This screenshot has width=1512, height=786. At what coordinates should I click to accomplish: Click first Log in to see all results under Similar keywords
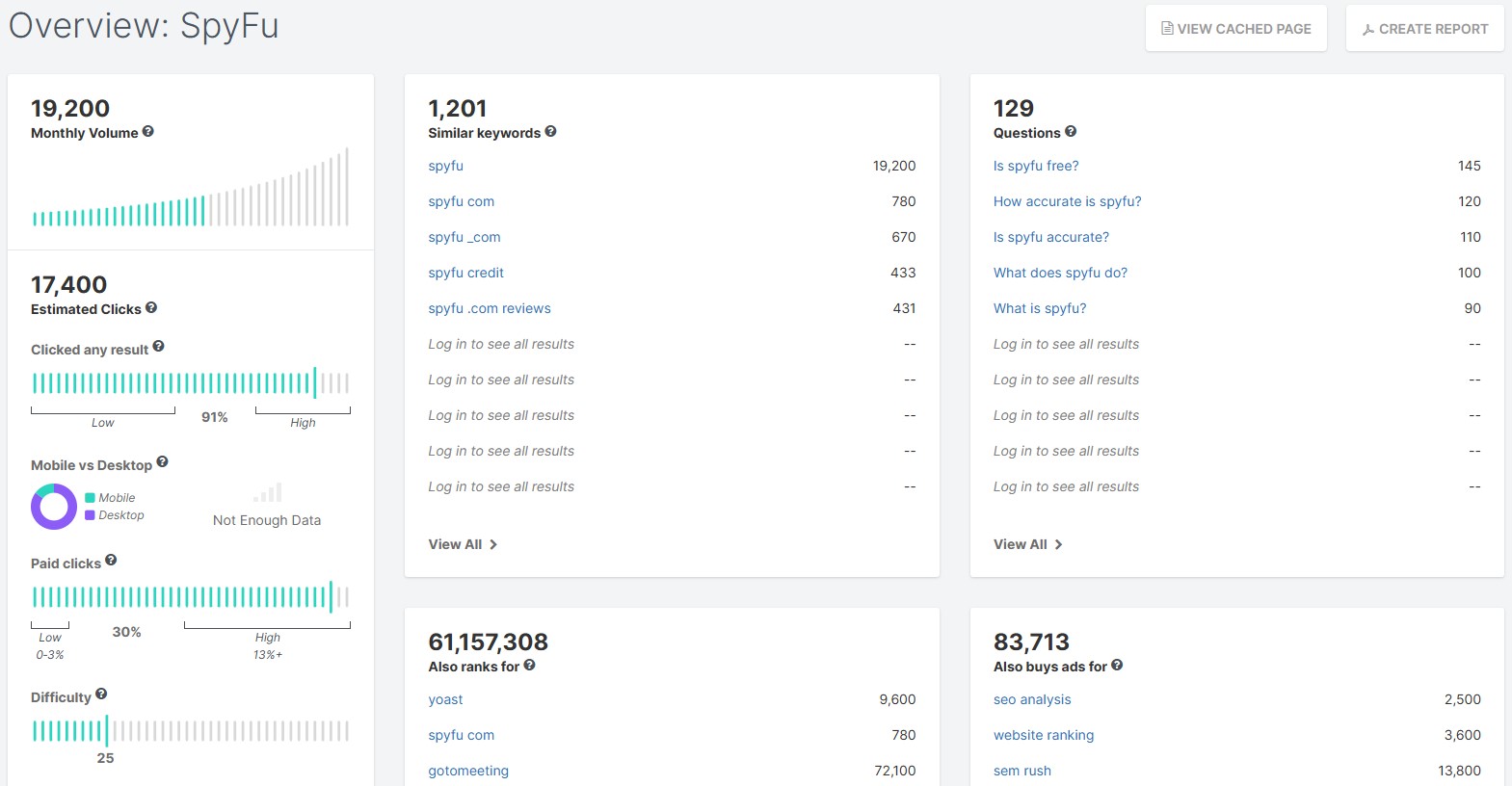501,344
